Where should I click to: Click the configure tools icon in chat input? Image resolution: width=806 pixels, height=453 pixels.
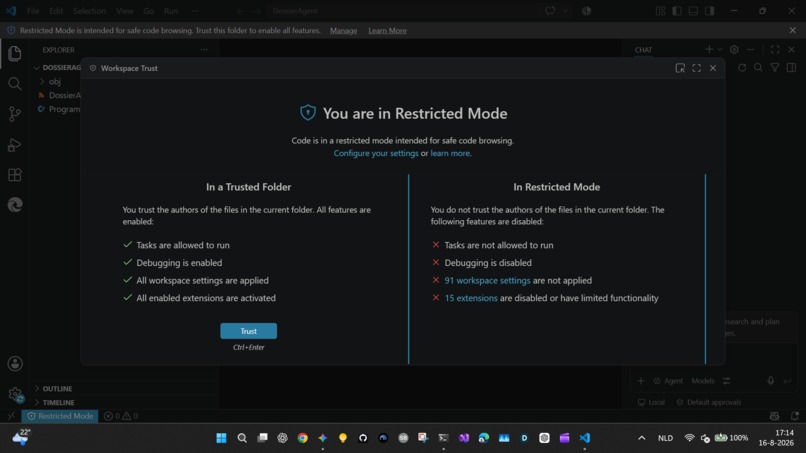pos(726,381)
